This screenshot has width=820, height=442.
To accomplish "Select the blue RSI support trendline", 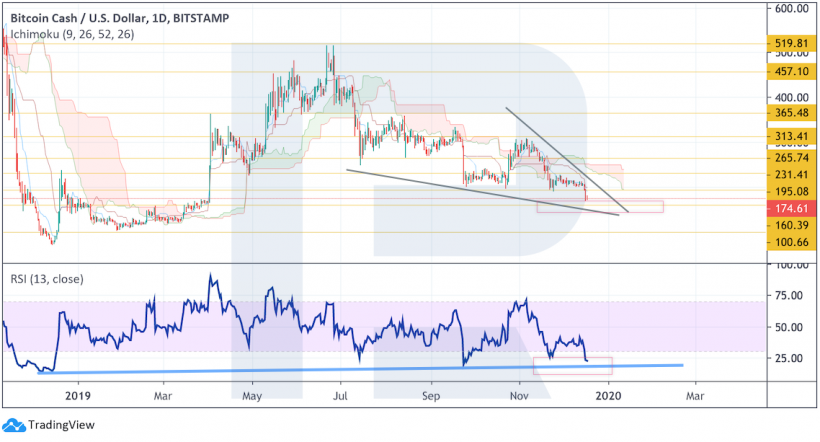I will pos(361,369).
